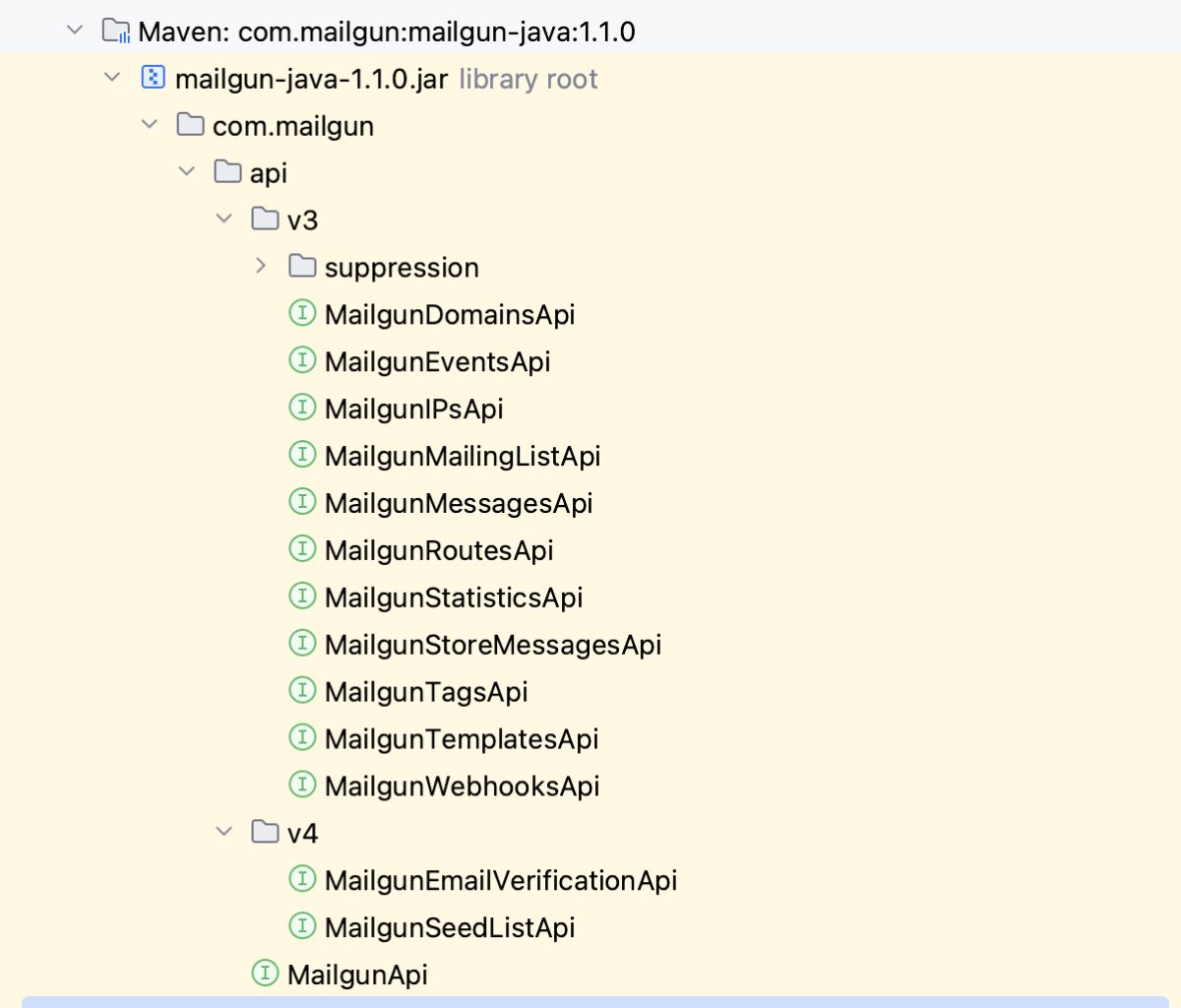Click the interface icon beside MailgunDomainsApi
This screenshot has height=1008, width=1181.
tap(302, 313)
